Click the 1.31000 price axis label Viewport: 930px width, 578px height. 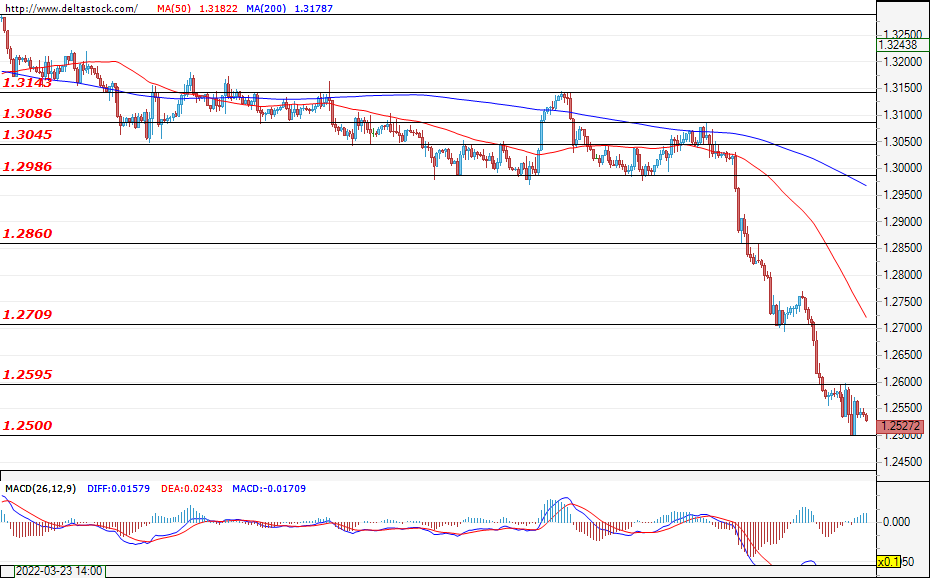903,115
